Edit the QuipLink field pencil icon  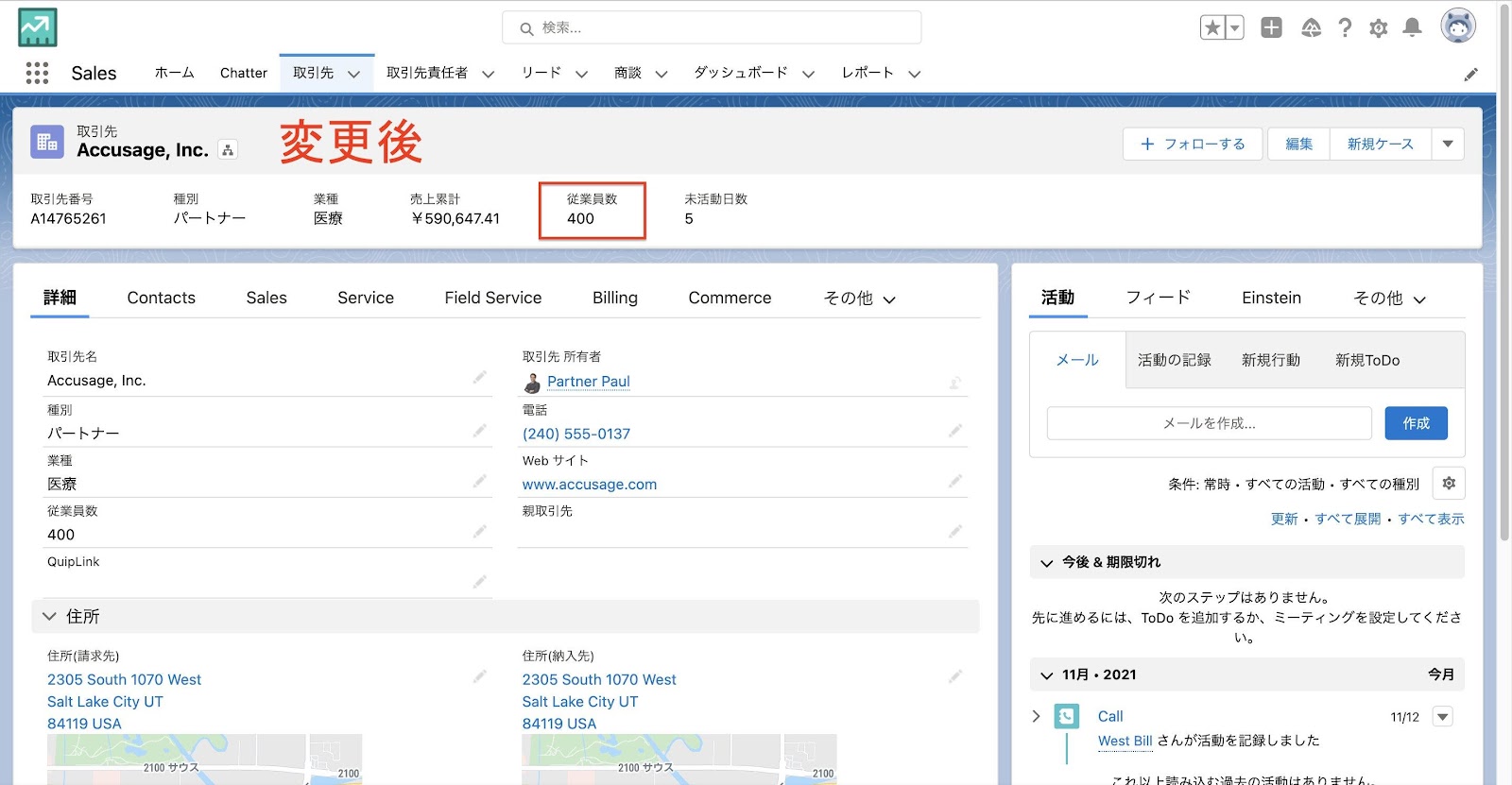(x=480, y=581)
